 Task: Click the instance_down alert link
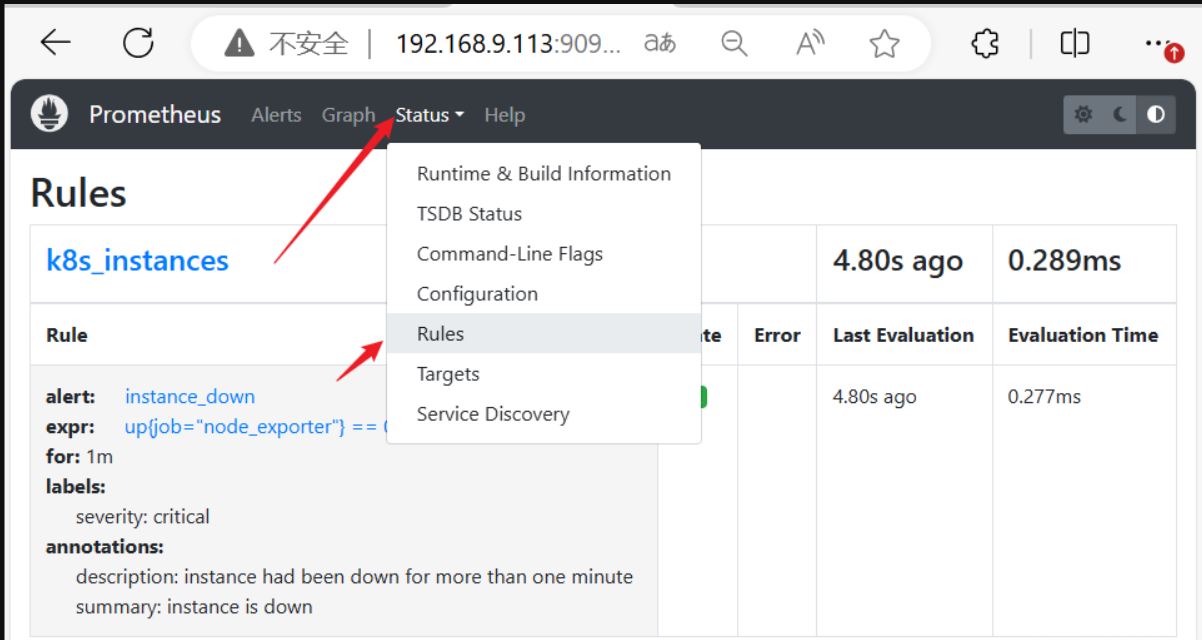coord(190,397)
